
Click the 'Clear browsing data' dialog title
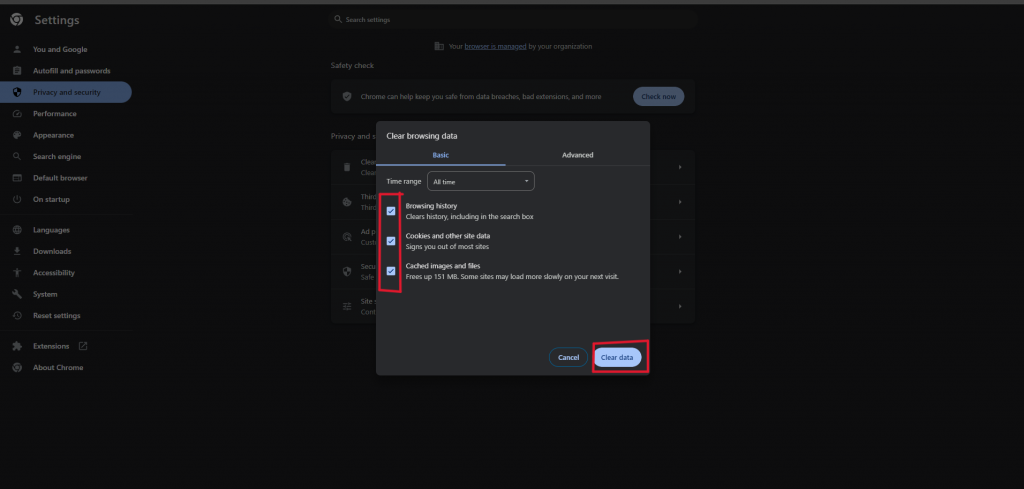422,136
